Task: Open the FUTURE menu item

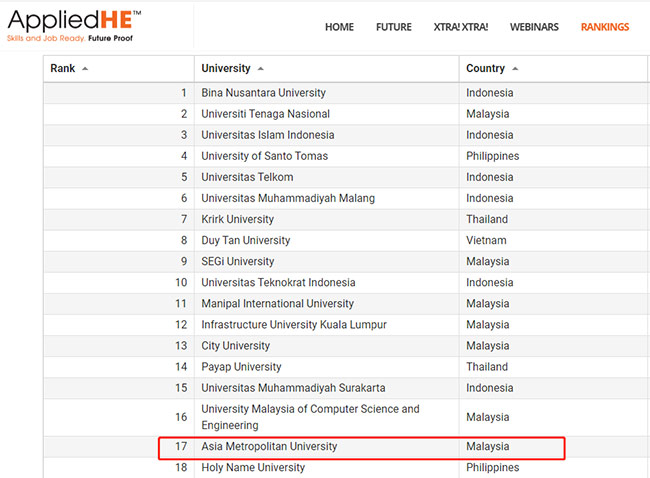Action: click(x=393, y=27)
